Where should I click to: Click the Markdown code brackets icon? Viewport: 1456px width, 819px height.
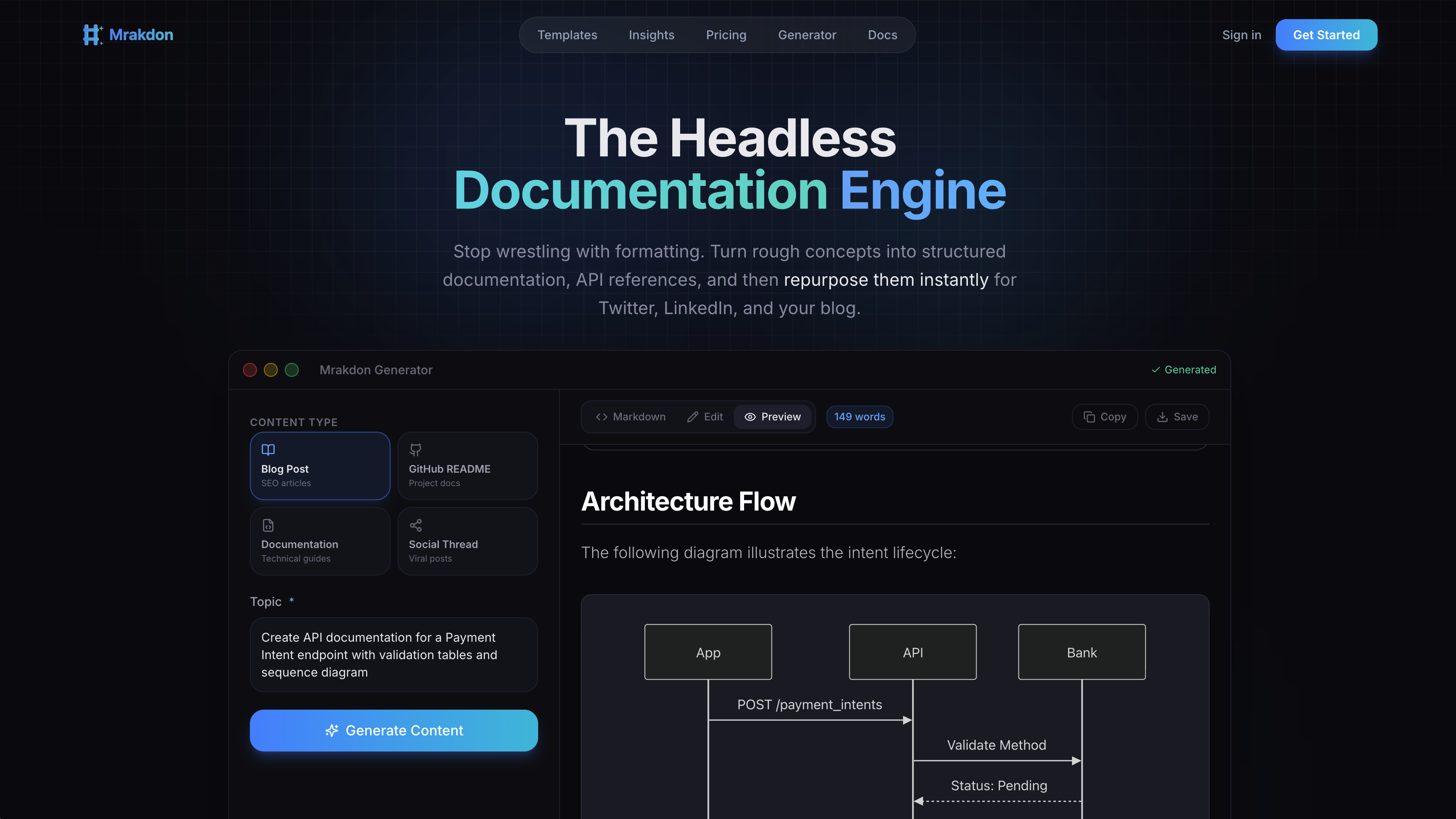(x=601, y=417)
